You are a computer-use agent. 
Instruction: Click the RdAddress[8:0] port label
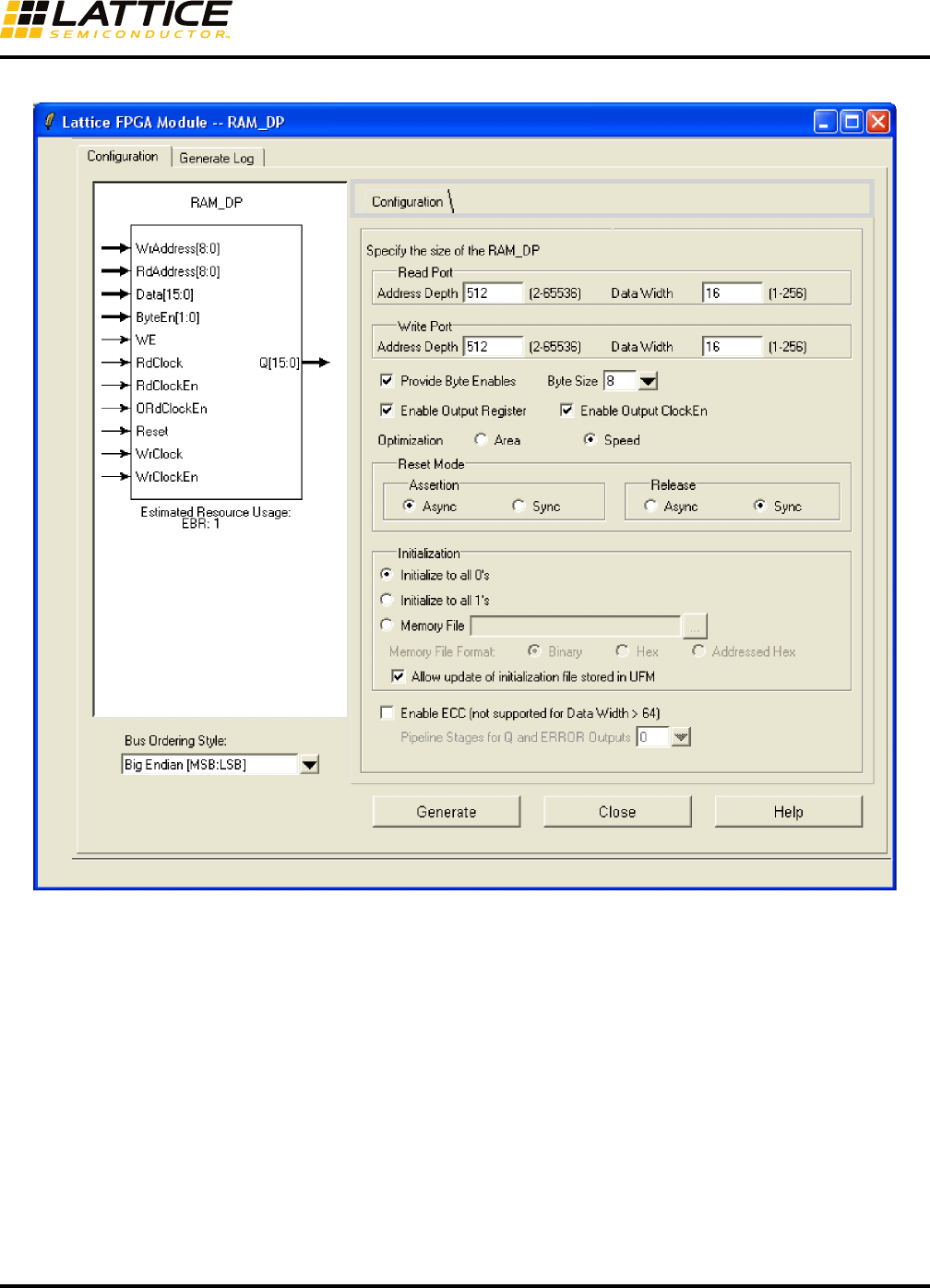pos(178,271)
